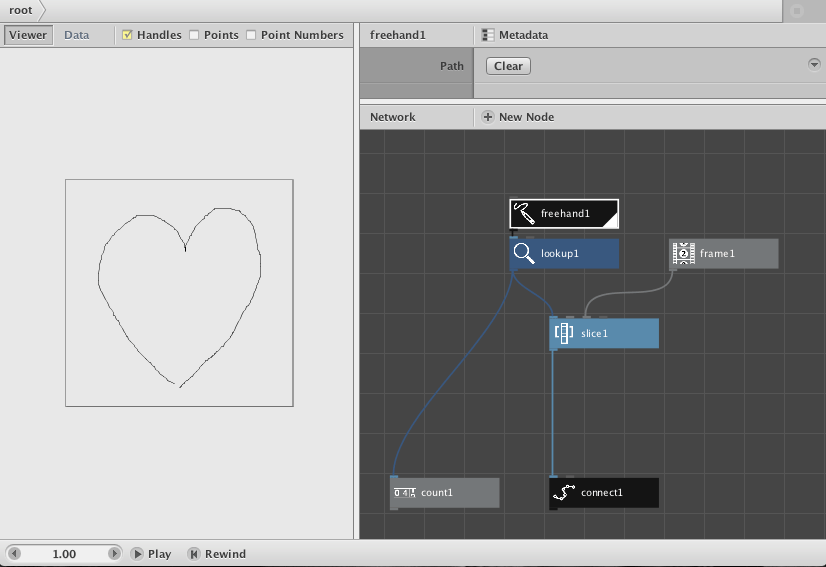
Task: Select the connect1 node label
Action: coord(602,493)
